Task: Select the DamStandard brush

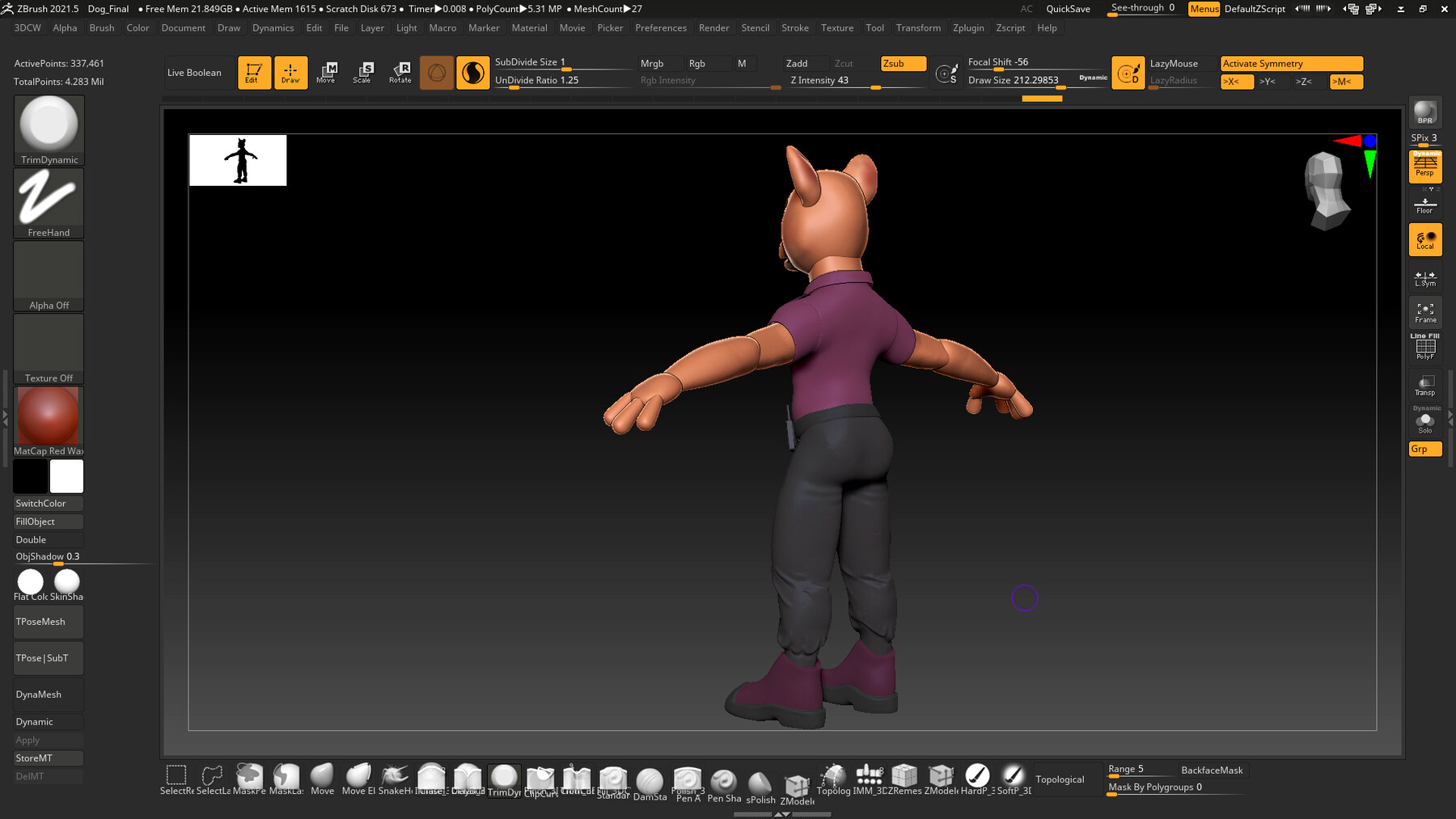Action: 650,784
